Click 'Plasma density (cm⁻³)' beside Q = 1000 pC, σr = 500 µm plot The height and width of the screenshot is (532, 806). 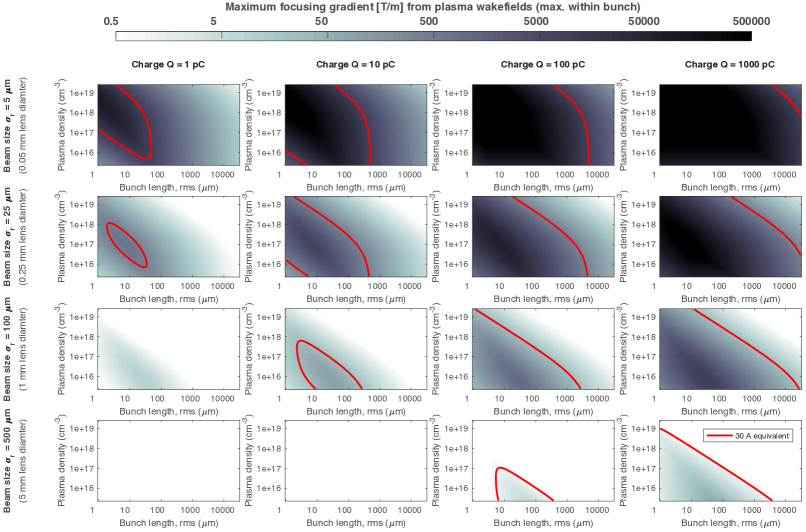pos(623,461)
